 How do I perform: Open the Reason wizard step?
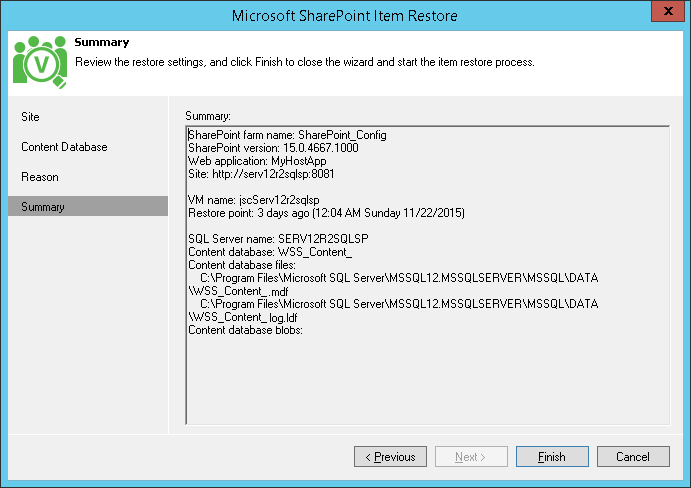(x=40, y=177)
